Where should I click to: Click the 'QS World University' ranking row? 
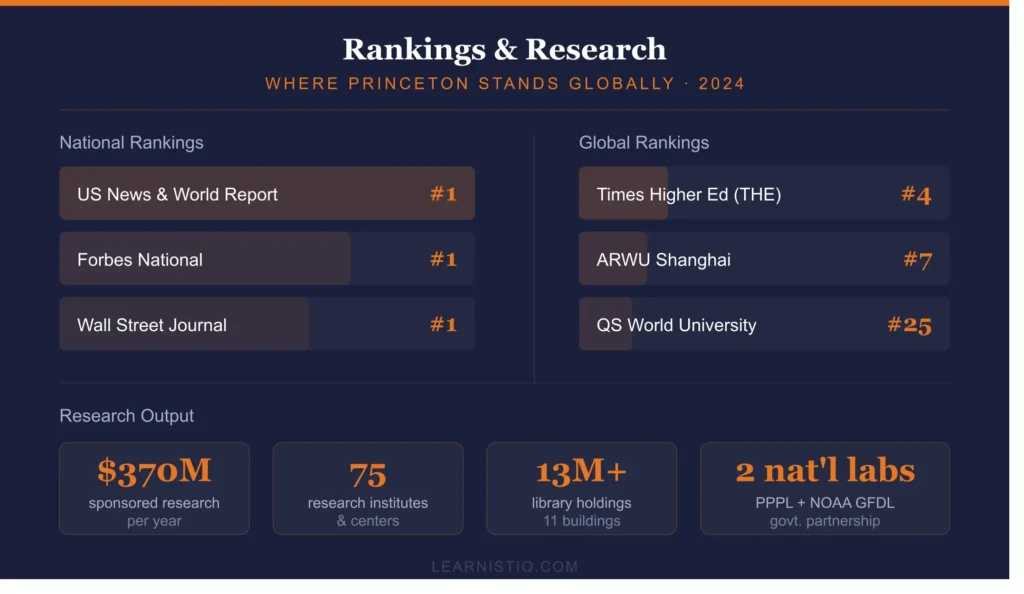coord(763,324)
